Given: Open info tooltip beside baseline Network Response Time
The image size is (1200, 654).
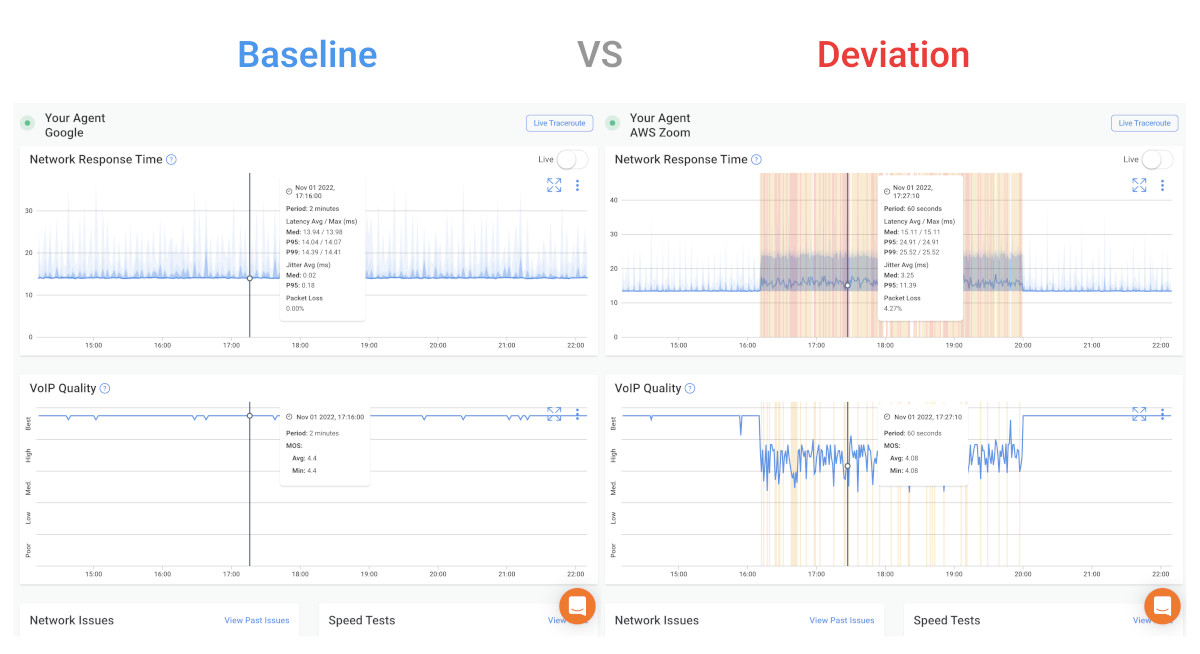Looking at the screenshot, I should [x=170, y=159].
